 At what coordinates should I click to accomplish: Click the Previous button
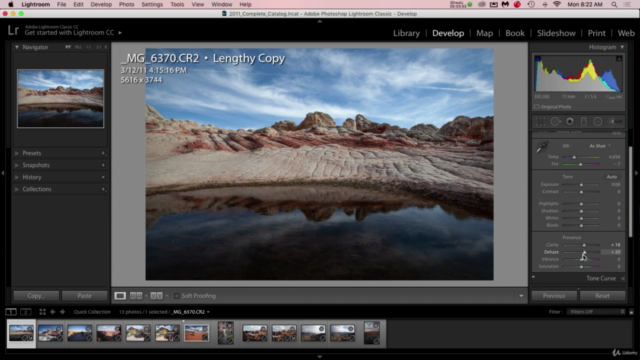click(554, 296)
